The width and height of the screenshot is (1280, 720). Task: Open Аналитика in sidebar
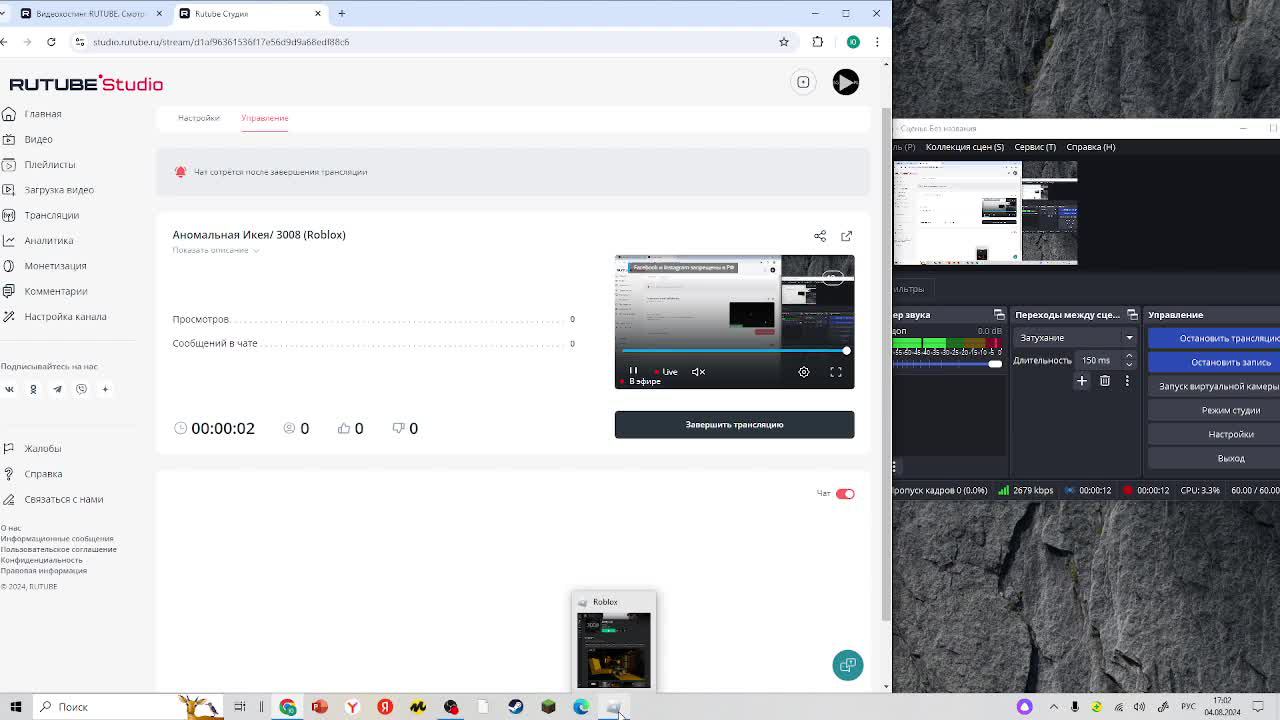[x=48, y=240]
